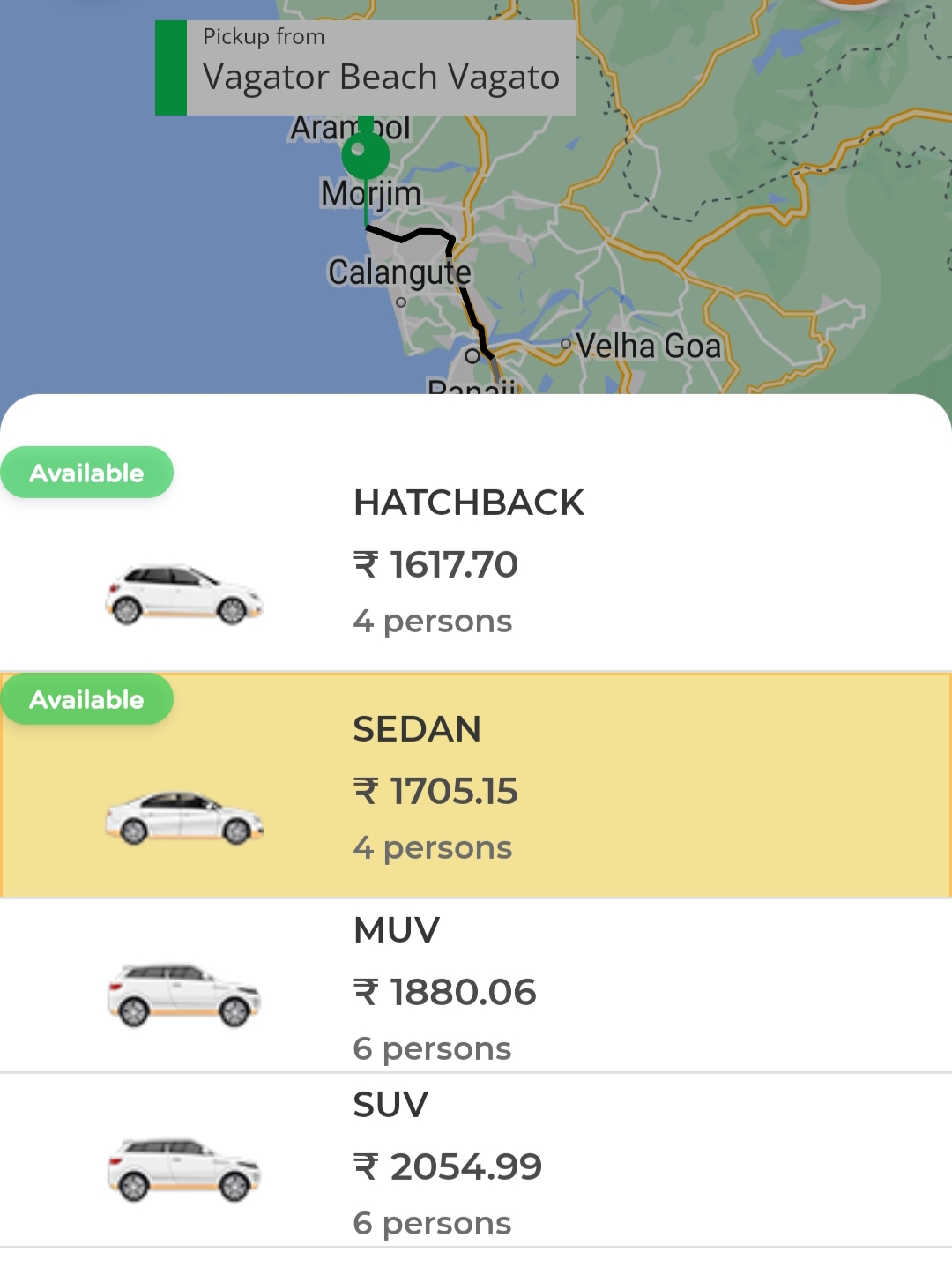952x1282 pixels.
Task: Click the ₹ 2054.99 SUV price
Action: (x=447, y=1166)
